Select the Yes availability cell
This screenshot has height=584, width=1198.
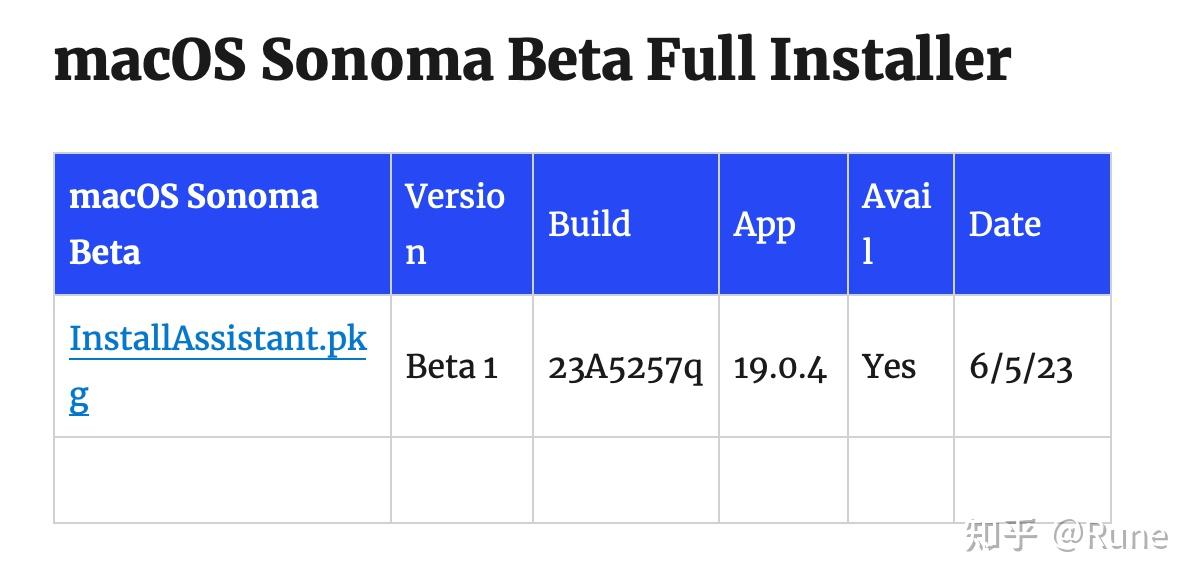click(889, 367)
